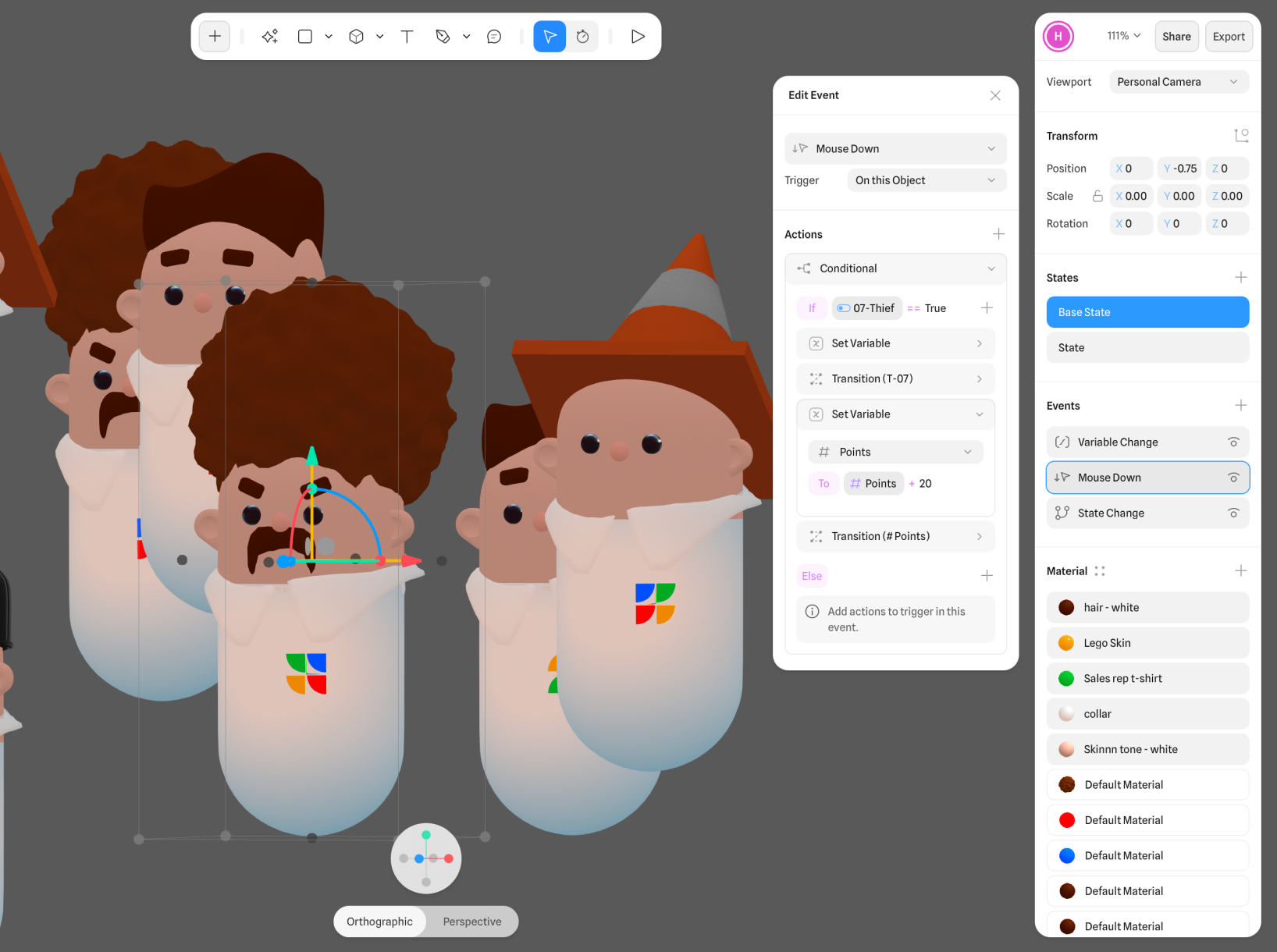The height and width of the screenshot is (952, 1277).
Task: Close the Edit Event panel
Action: [x=995, y=95]
